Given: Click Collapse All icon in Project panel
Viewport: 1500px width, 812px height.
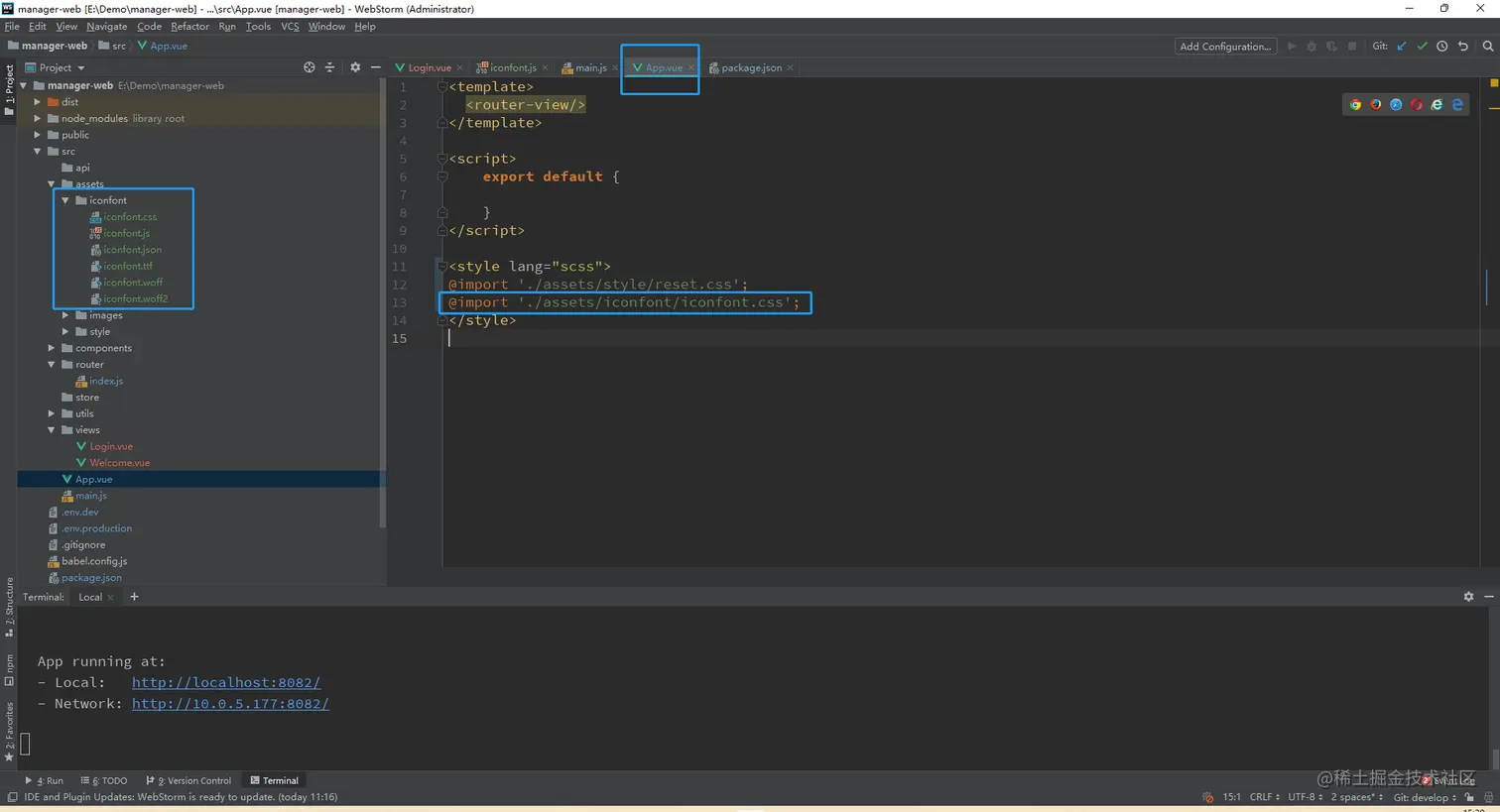Looking at the screenshot, I should [x=330, y=67].
